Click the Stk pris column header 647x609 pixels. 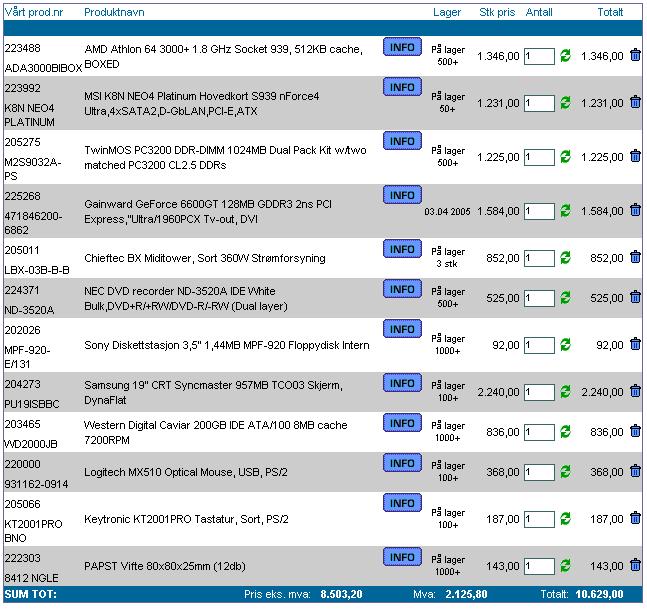coord(497,12)
